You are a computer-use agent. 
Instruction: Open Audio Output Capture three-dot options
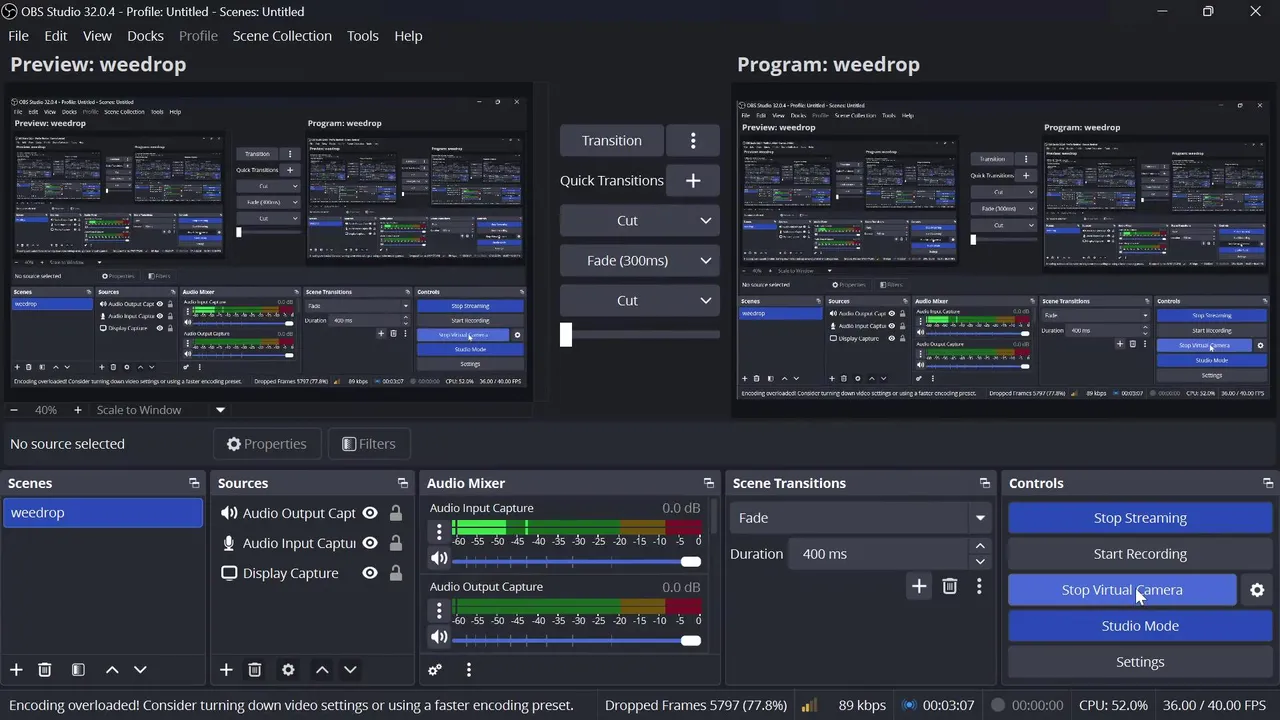pyautogui.click(x=439, y=610)
